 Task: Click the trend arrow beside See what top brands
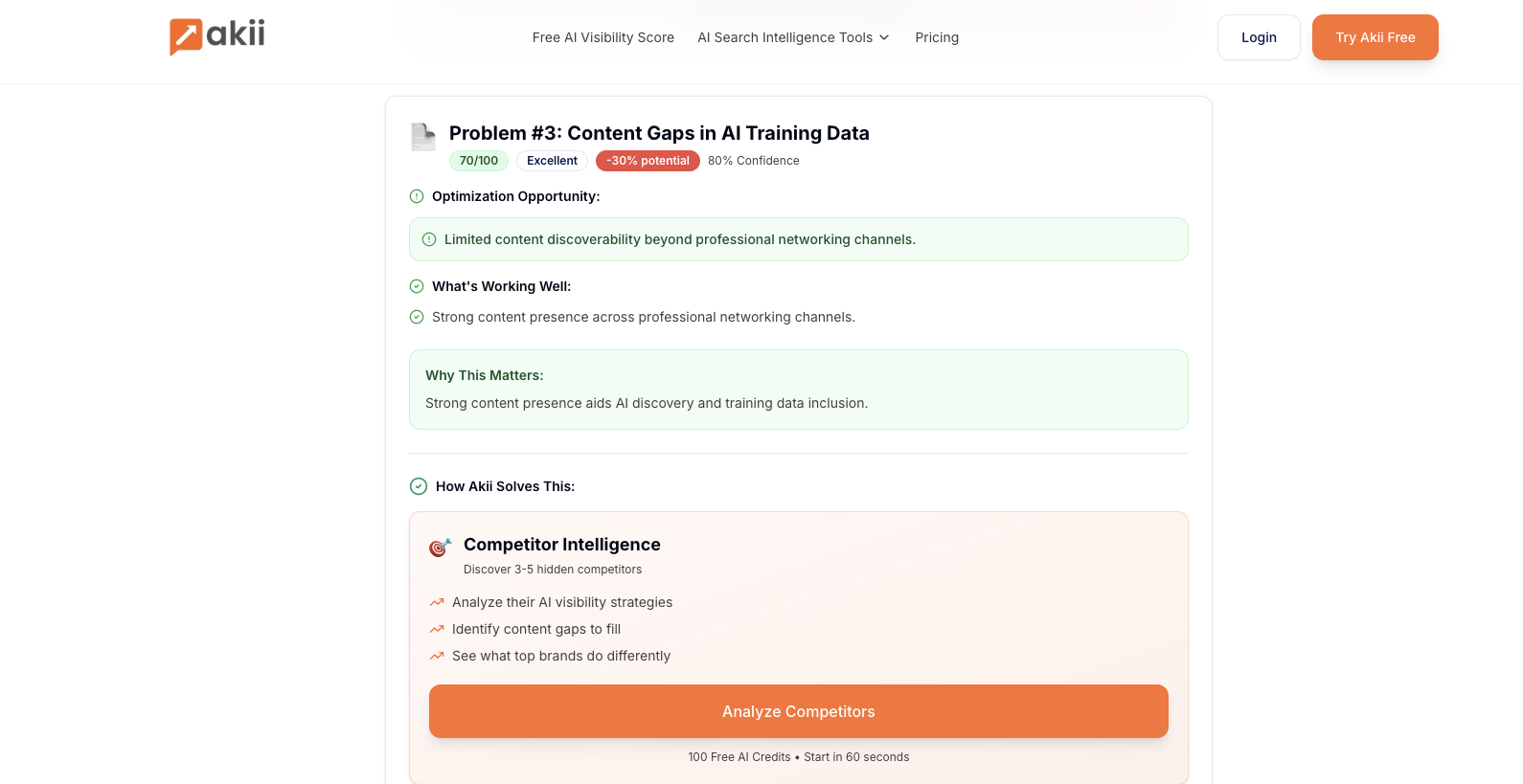pyautogui.click(x=437, y=656)
